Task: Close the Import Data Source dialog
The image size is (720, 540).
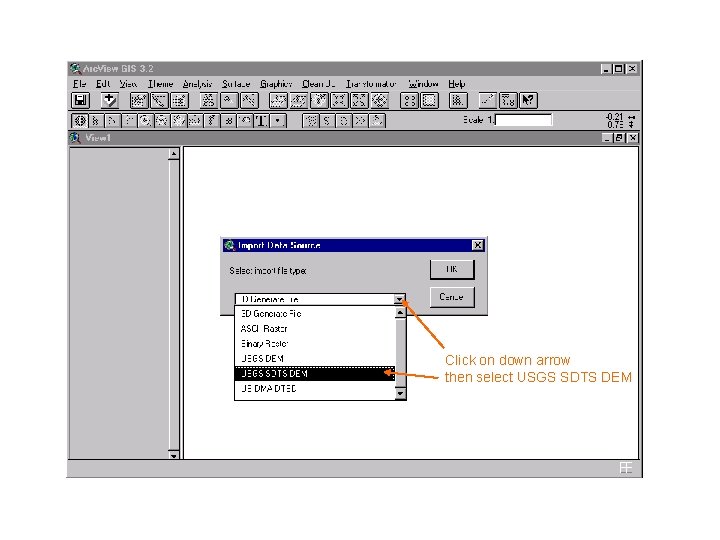Action: (x=478, y=246)
